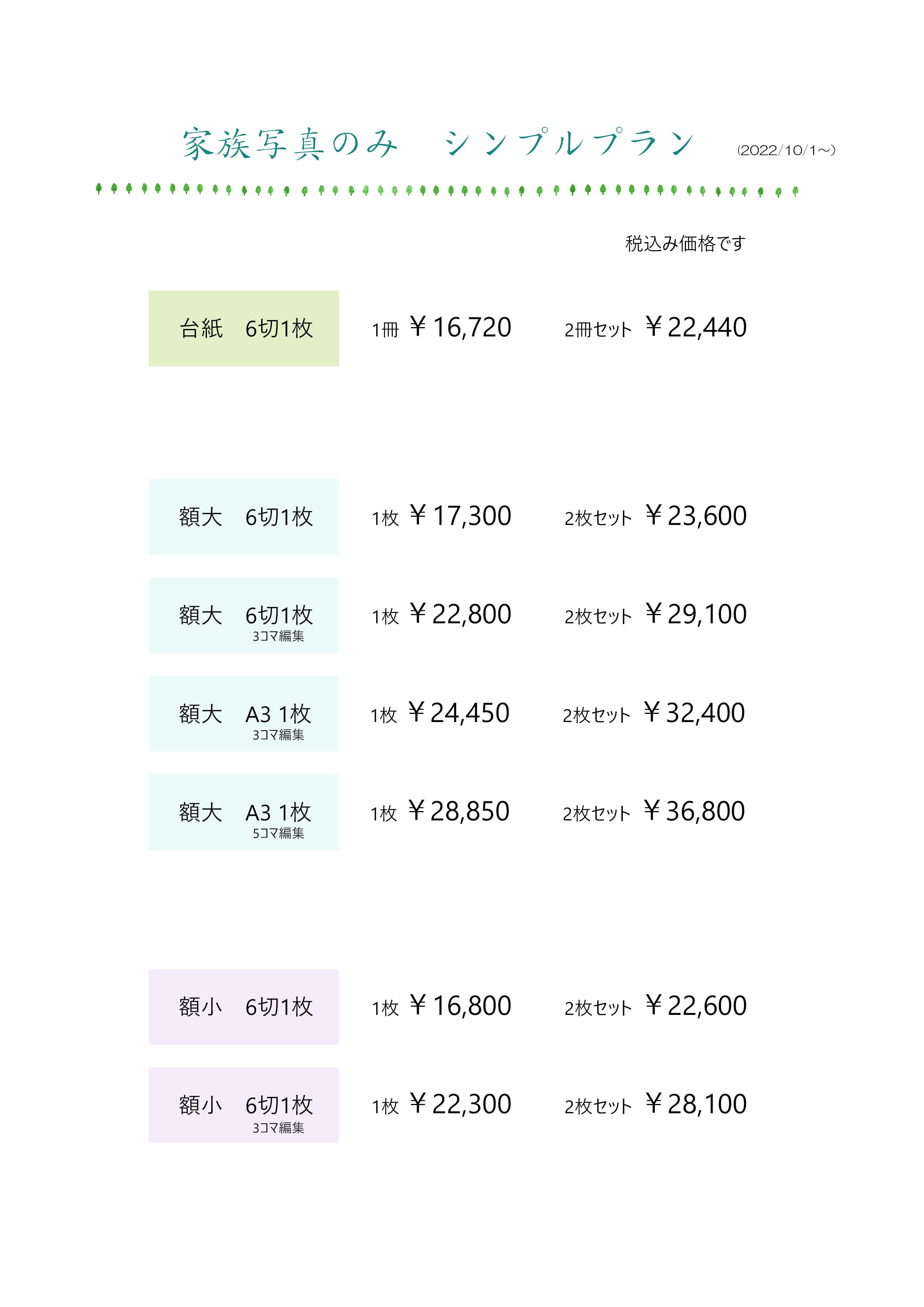The height and width of the screenshot is (1307, 924).
Task: Select the 額大 A3 1枚 3コマ編集 box
Action: pyautogui.click(x=244, y=714)
